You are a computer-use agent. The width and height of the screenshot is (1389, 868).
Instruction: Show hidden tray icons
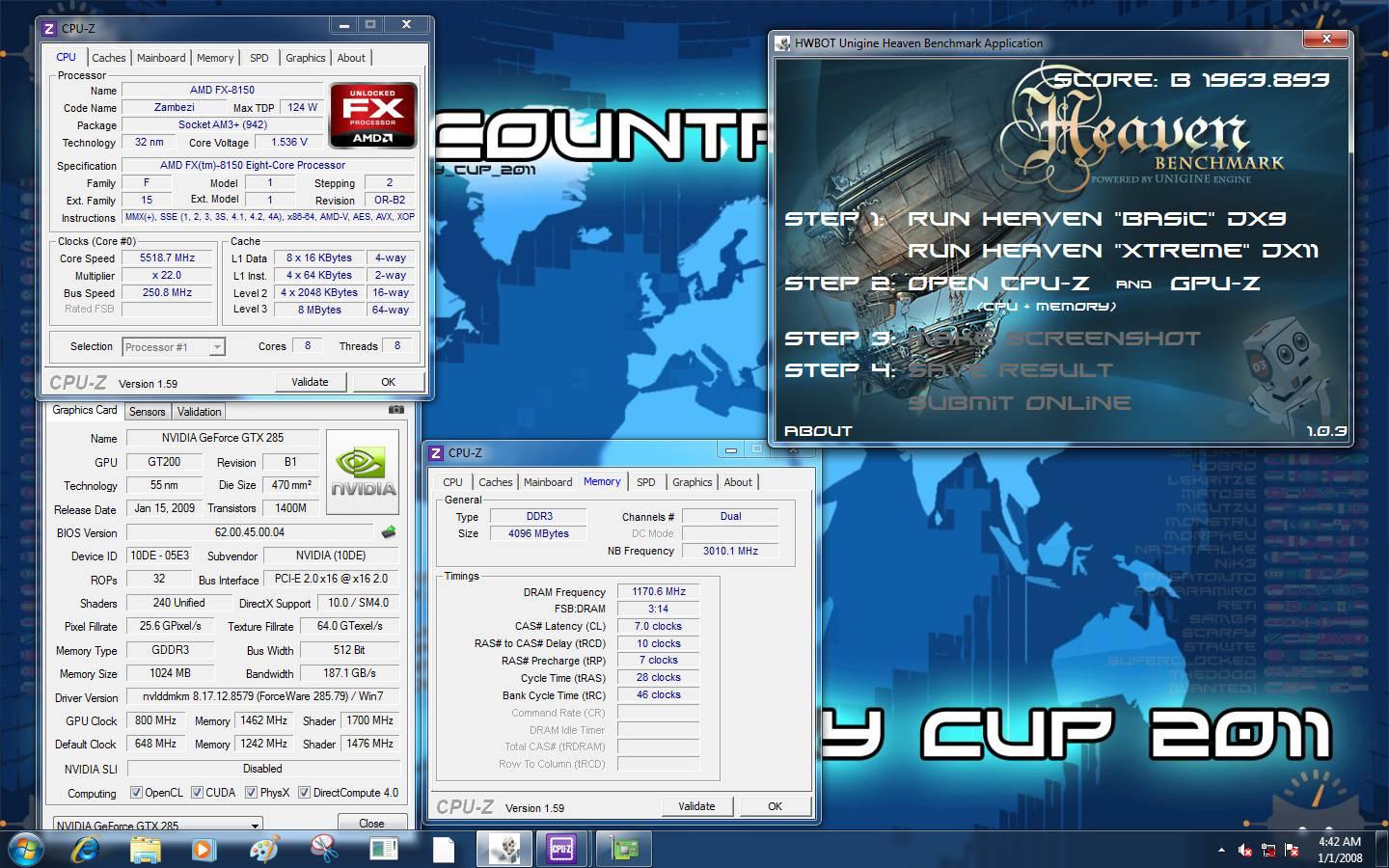click(1221, 850)
